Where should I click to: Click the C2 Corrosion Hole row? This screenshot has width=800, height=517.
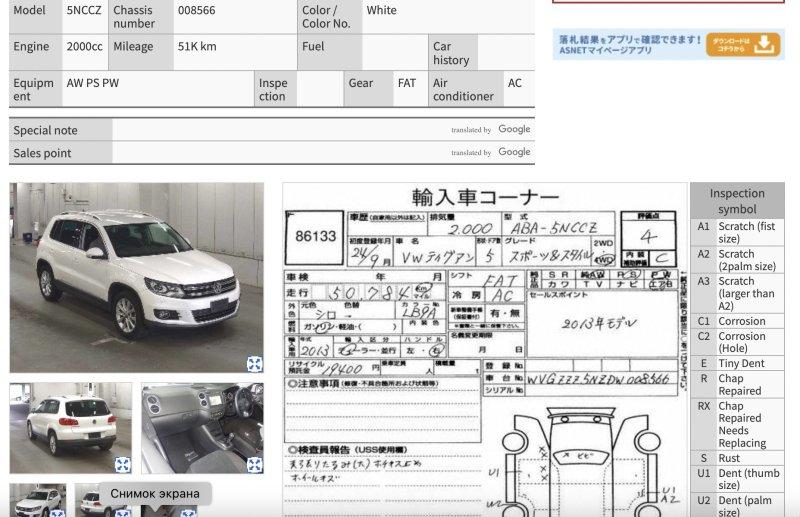[x=737, y=343]
